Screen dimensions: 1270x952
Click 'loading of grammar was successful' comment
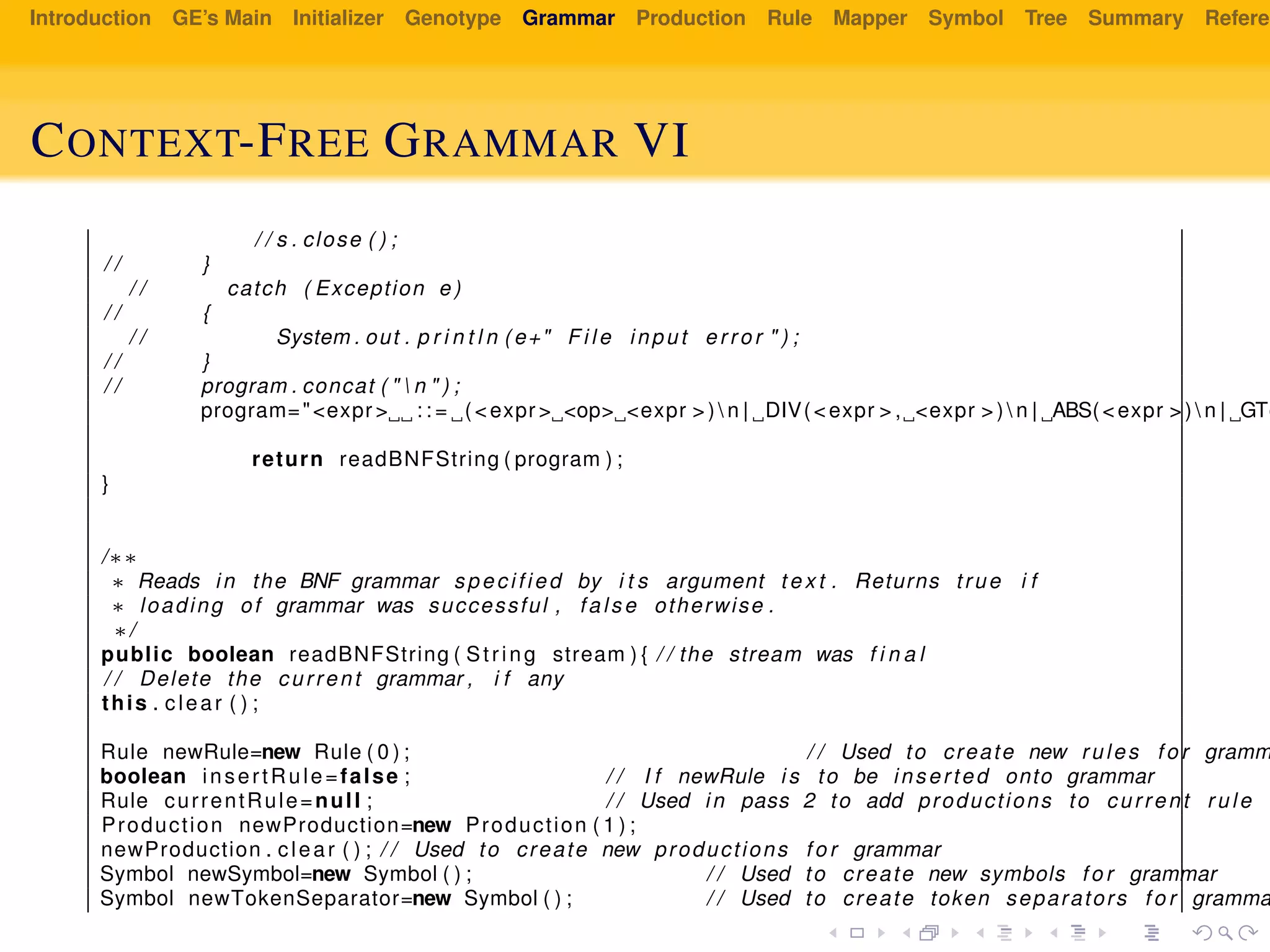coord(444,606)
